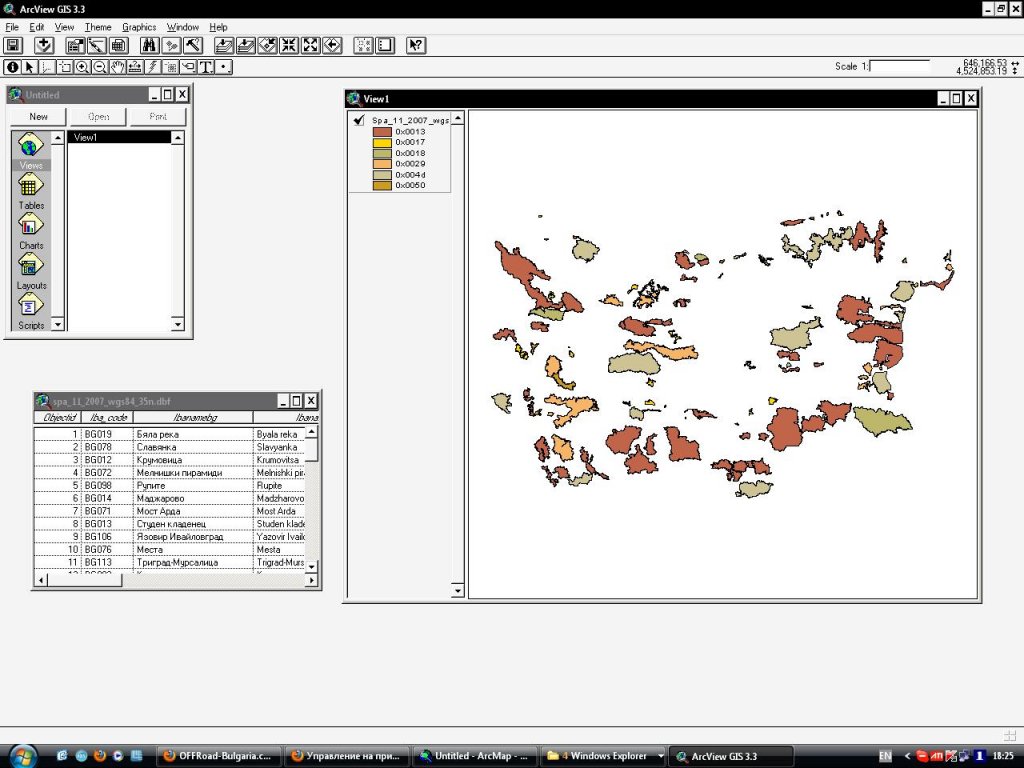Select the Zoom In magnifier tool
1024x768 pixels.
[x=82, y=67]
